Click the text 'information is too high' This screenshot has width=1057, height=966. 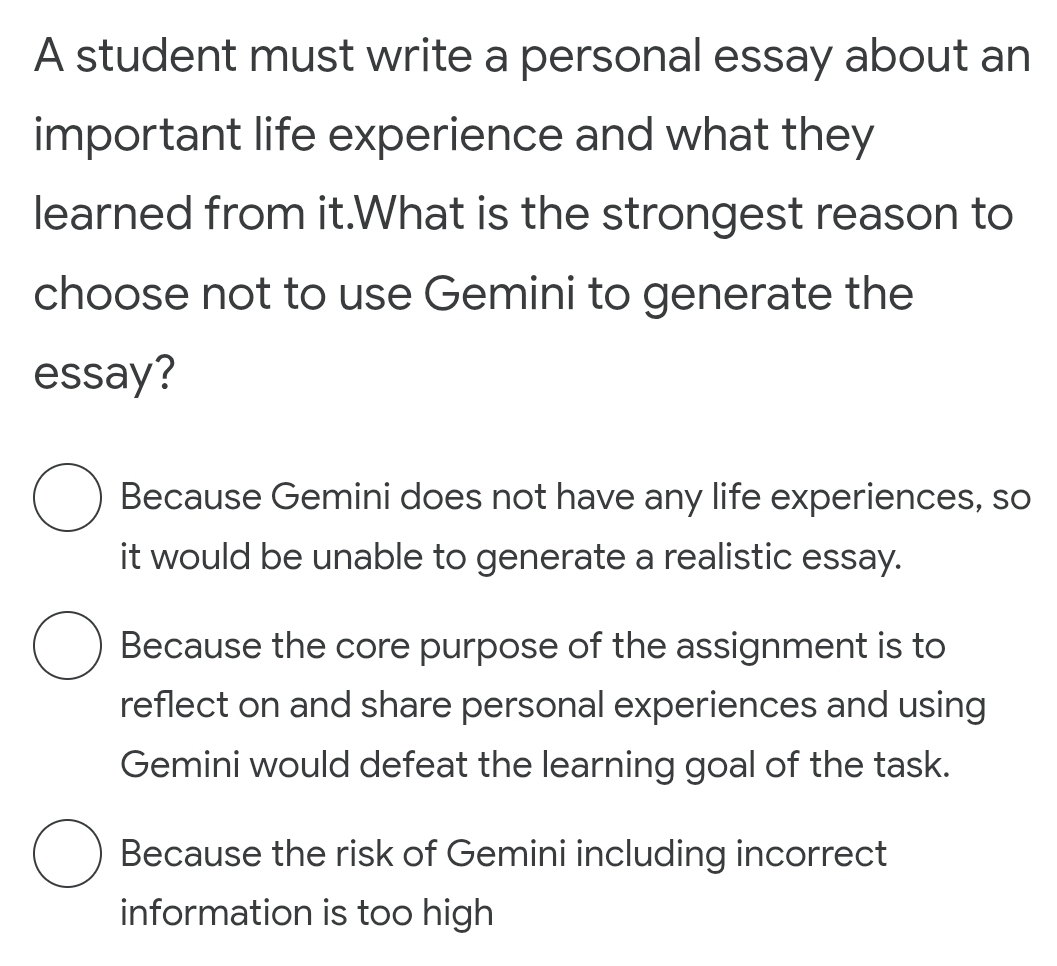[306, 912]
